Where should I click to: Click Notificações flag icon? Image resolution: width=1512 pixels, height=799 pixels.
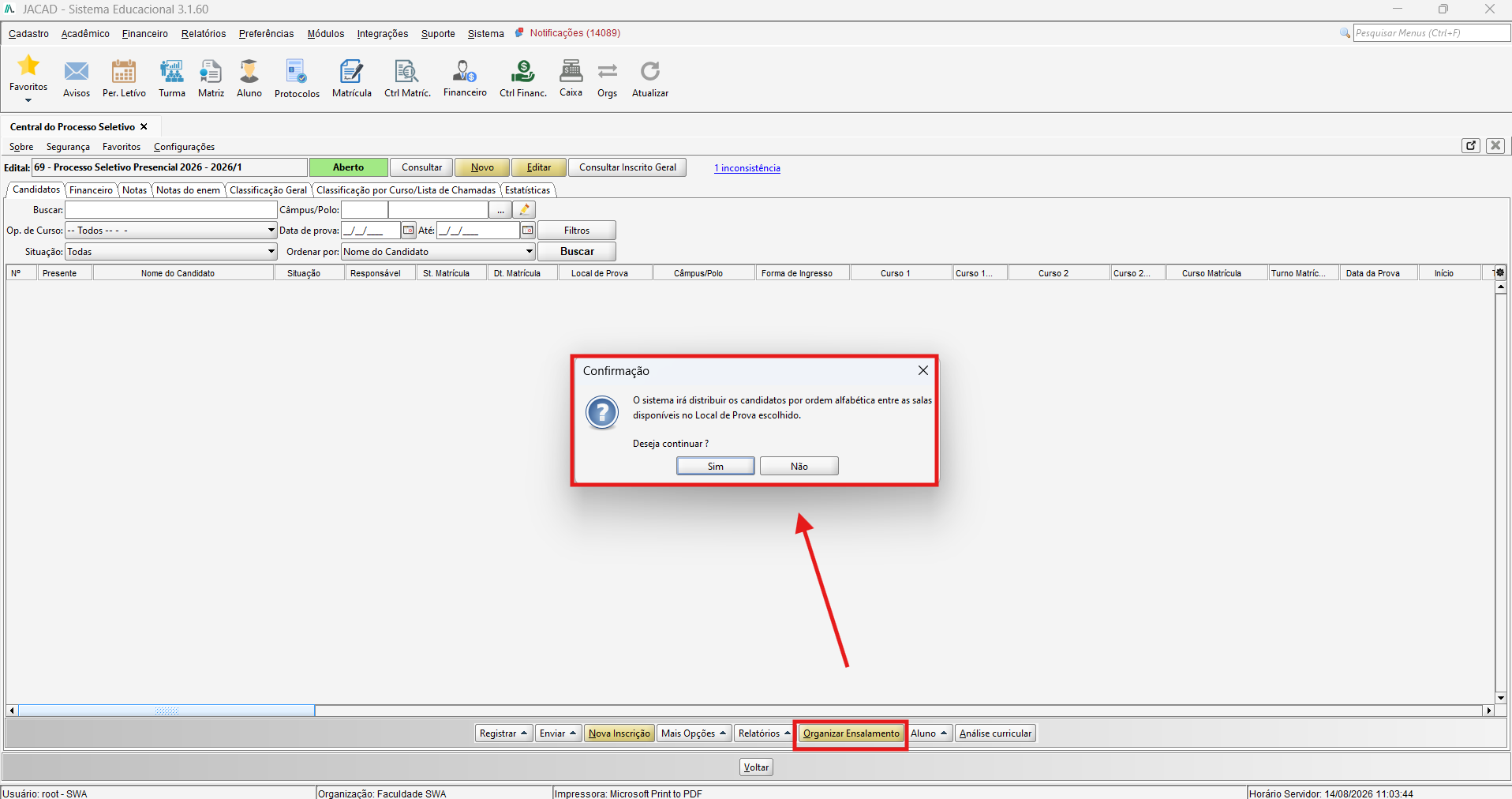coord(519,33)
